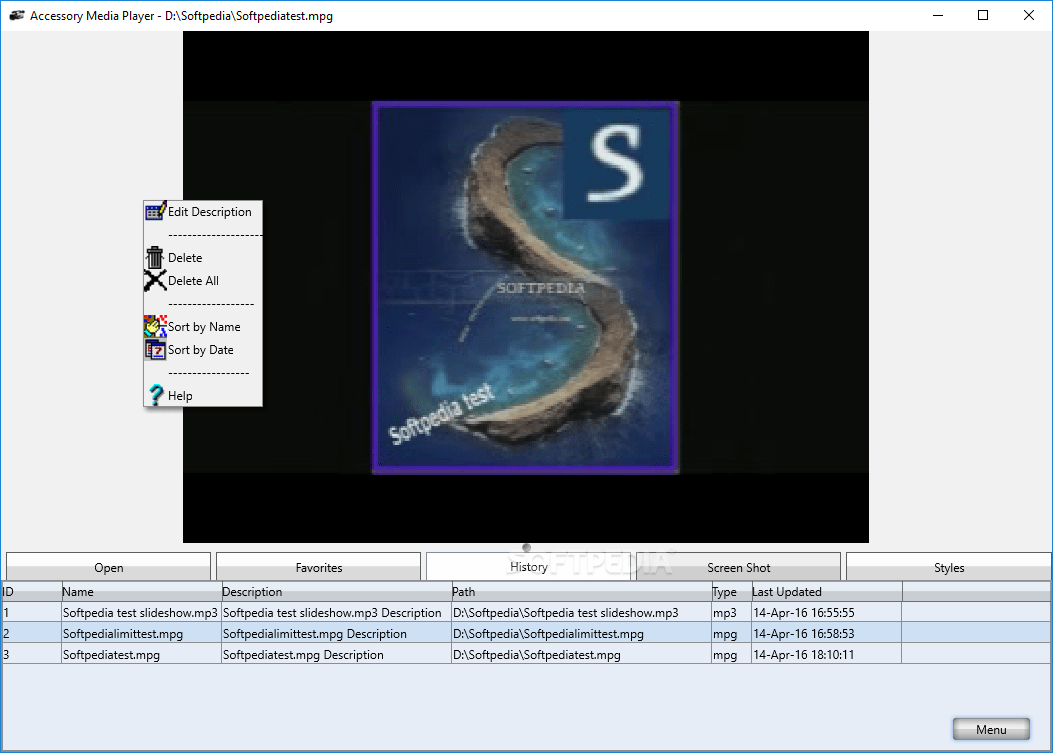Image resolution: width=1053 pixels, height=753 pixels.
Task: Click the Menu button
Action: tap(991, 729)
